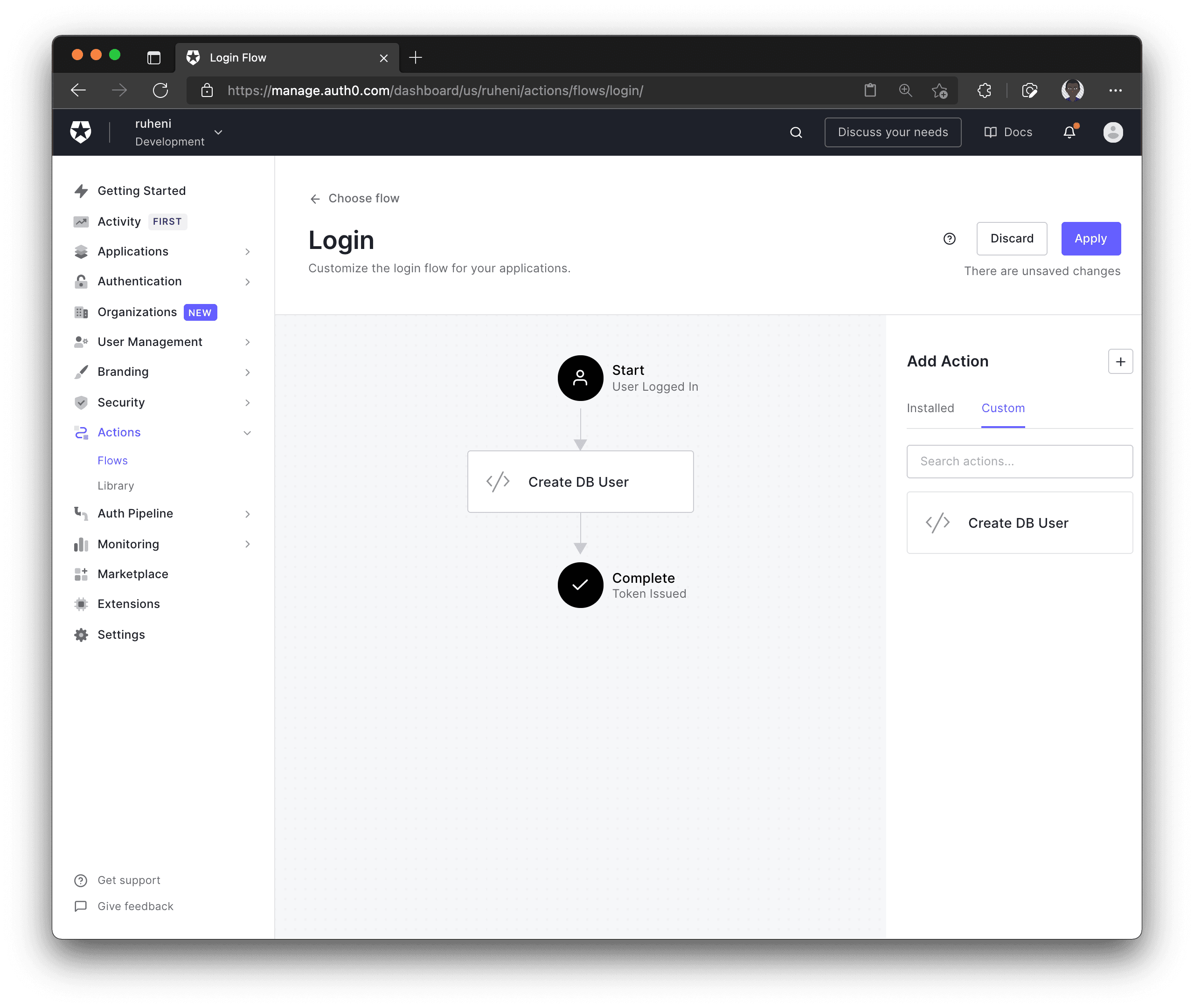Click the Settings gear icon in sidebar

[x=81, y=634]
